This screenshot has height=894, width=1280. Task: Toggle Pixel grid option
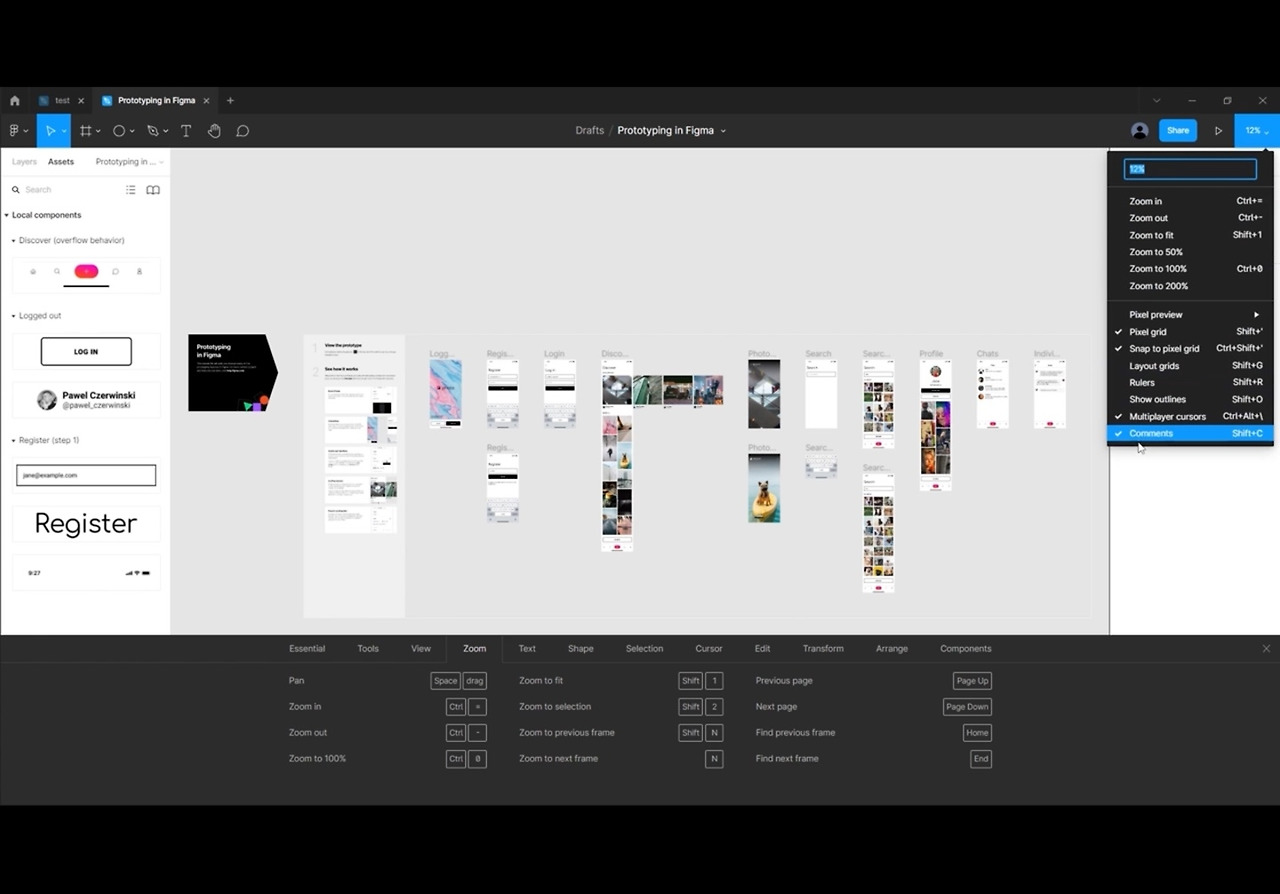1190,332
